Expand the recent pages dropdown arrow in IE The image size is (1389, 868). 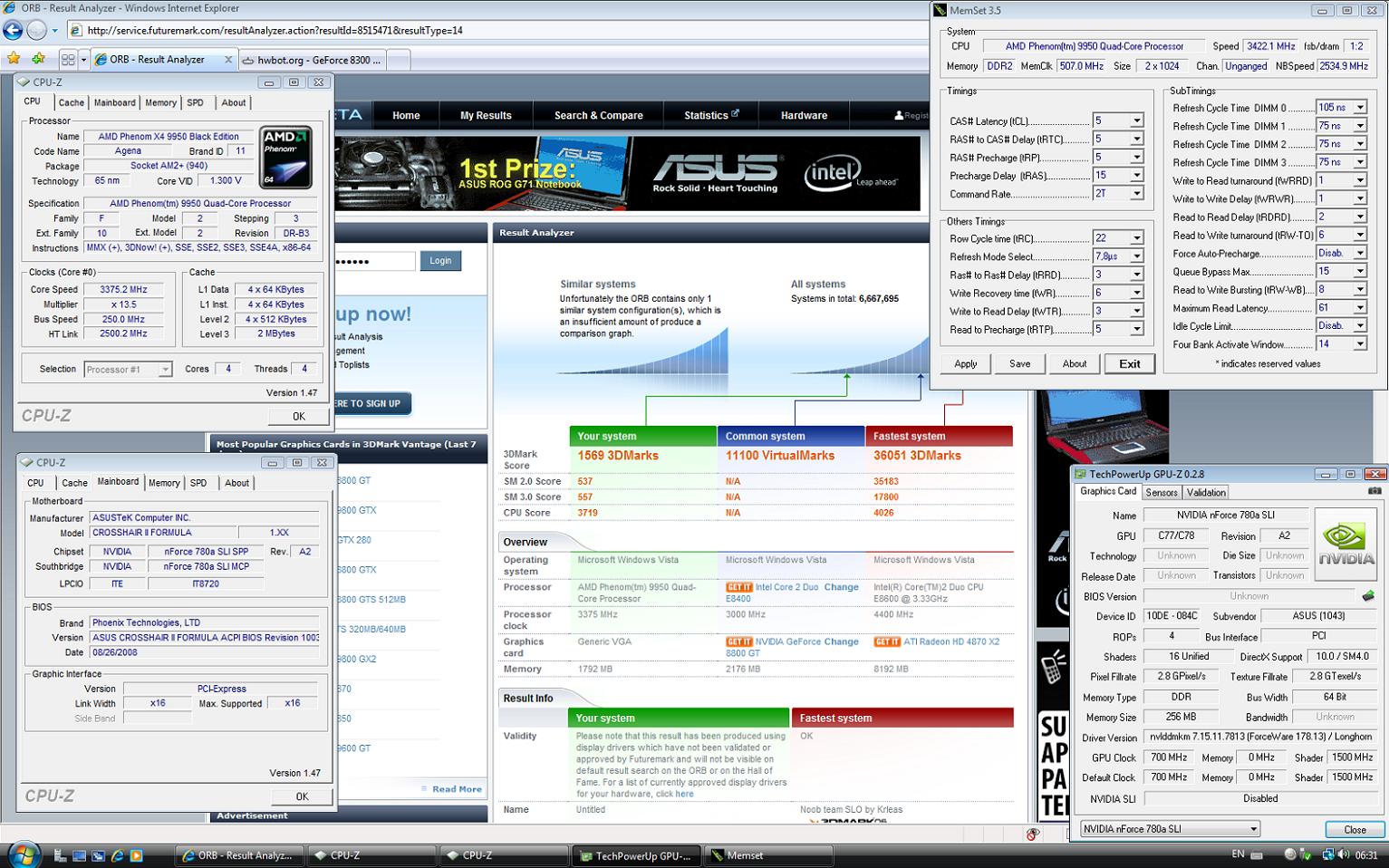(x=55, y=31)
